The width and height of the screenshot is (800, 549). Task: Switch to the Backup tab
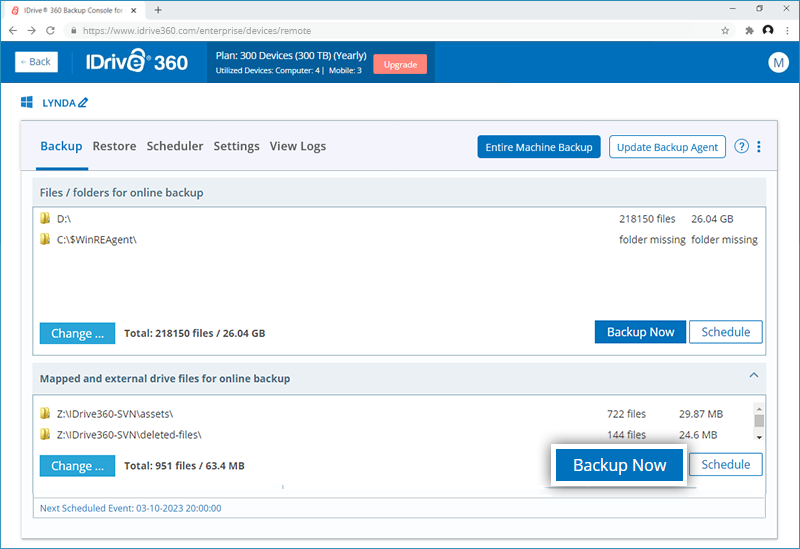(x=61, y=146)
